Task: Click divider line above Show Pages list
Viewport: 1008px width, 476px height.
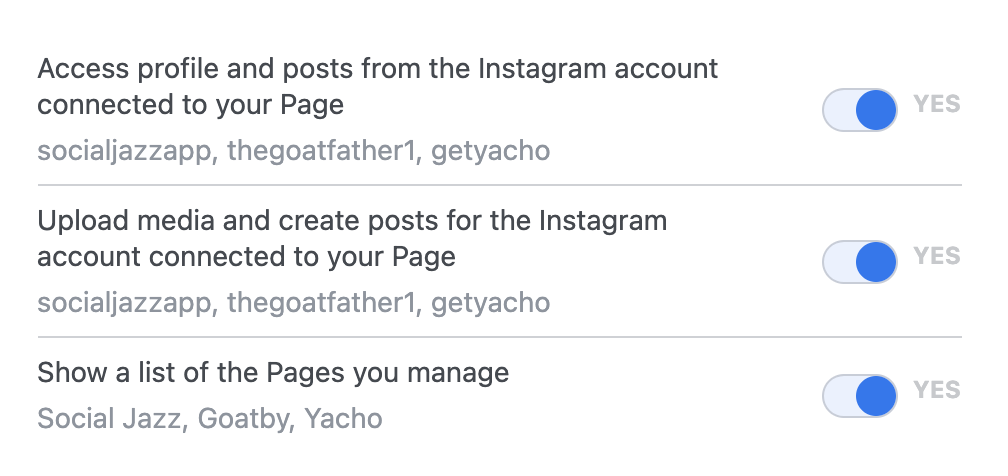Action: (499, 337)
